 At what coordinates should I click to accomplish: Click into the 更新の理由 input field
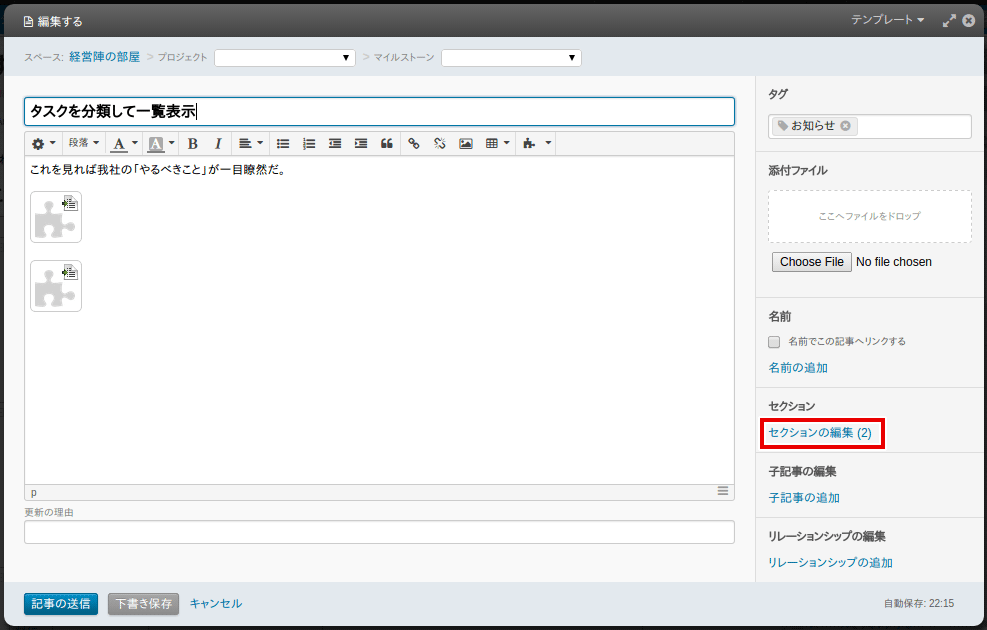pyautogui.click(x=379, y=532)
